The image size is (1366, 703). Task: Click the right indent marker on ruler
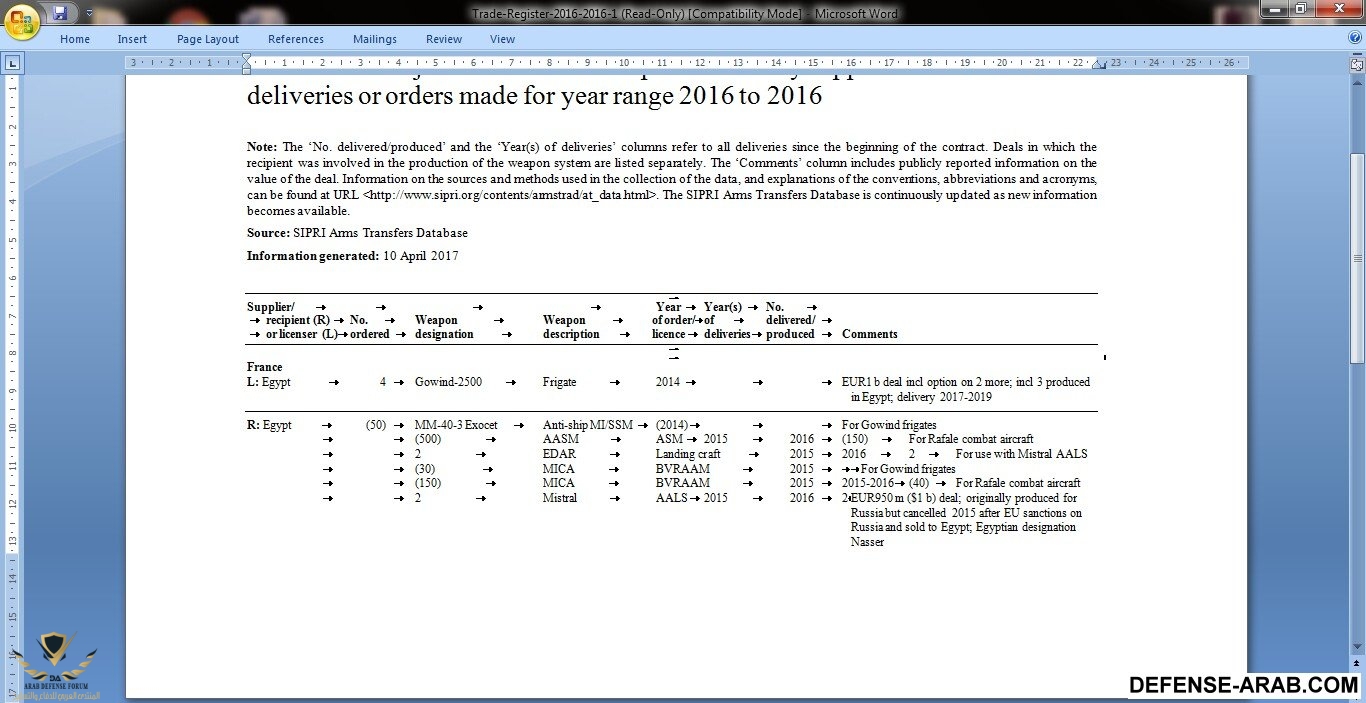pyautogui.click(x=1098, y=66)
